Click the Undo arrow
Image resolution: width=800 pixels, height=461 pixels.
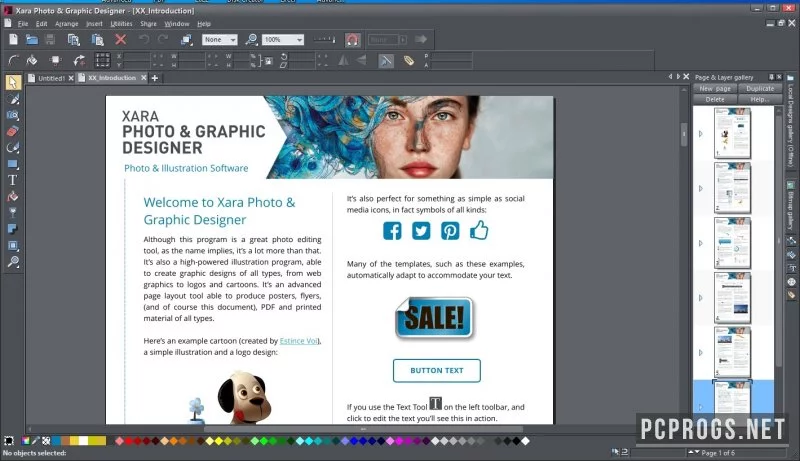[144, 39]
